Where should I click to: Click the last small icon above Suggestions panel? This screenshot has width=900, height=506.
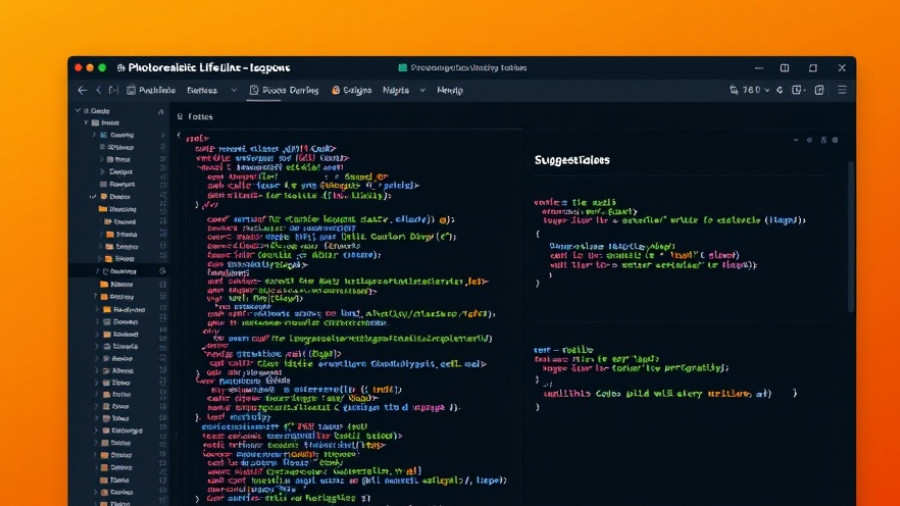pos(837,141)
